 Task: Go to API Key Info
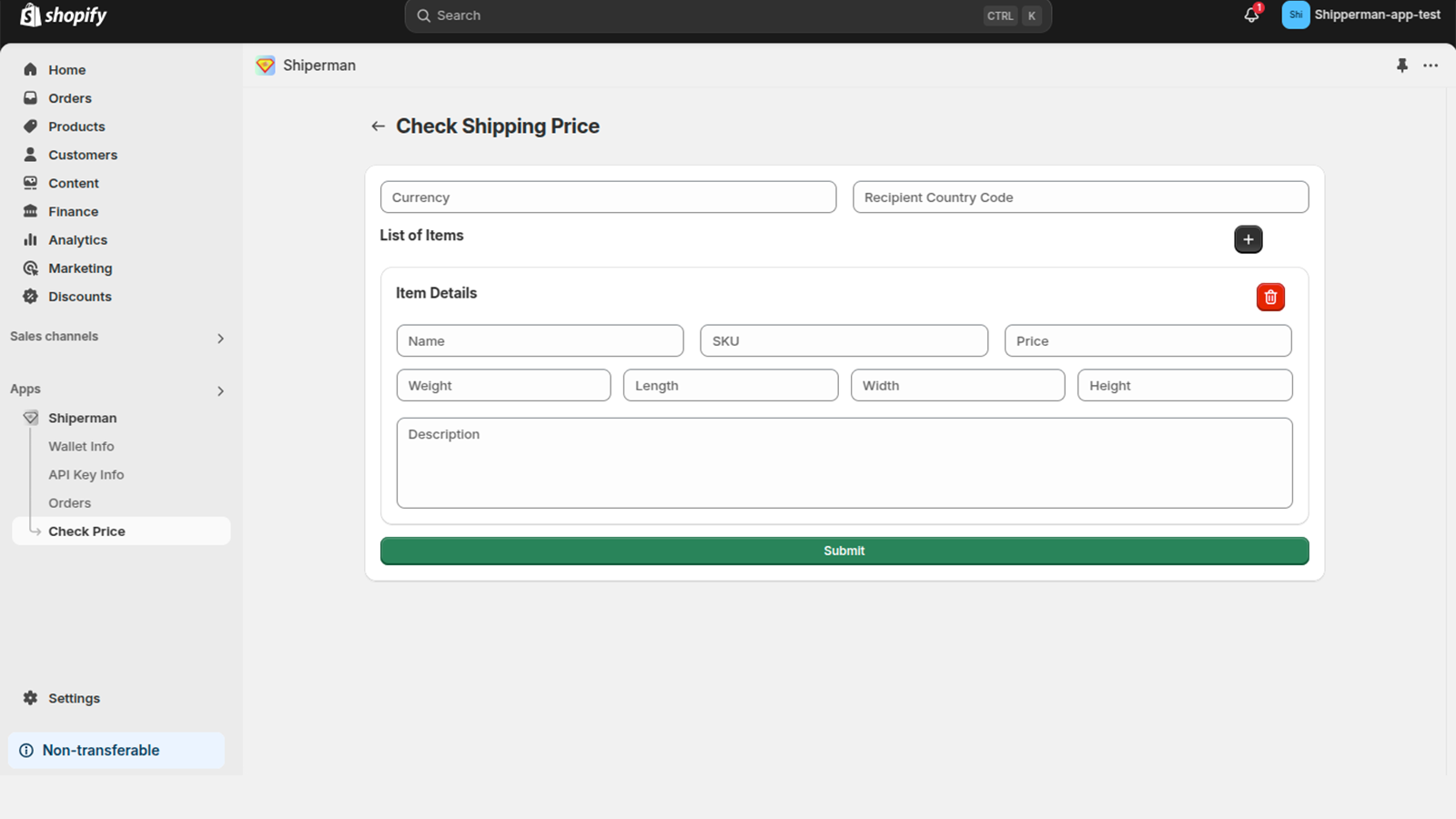pyautogui.click(x=86, y=475)
